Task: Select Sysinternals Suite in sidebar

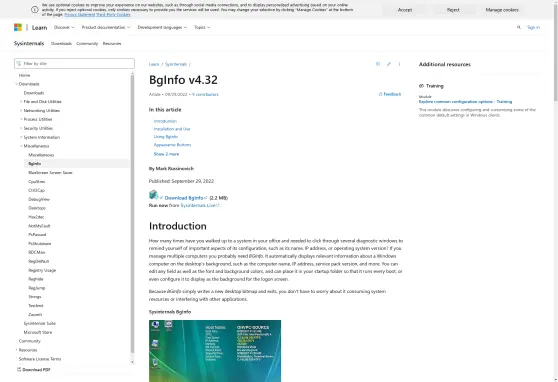Action: coord(40,323)
